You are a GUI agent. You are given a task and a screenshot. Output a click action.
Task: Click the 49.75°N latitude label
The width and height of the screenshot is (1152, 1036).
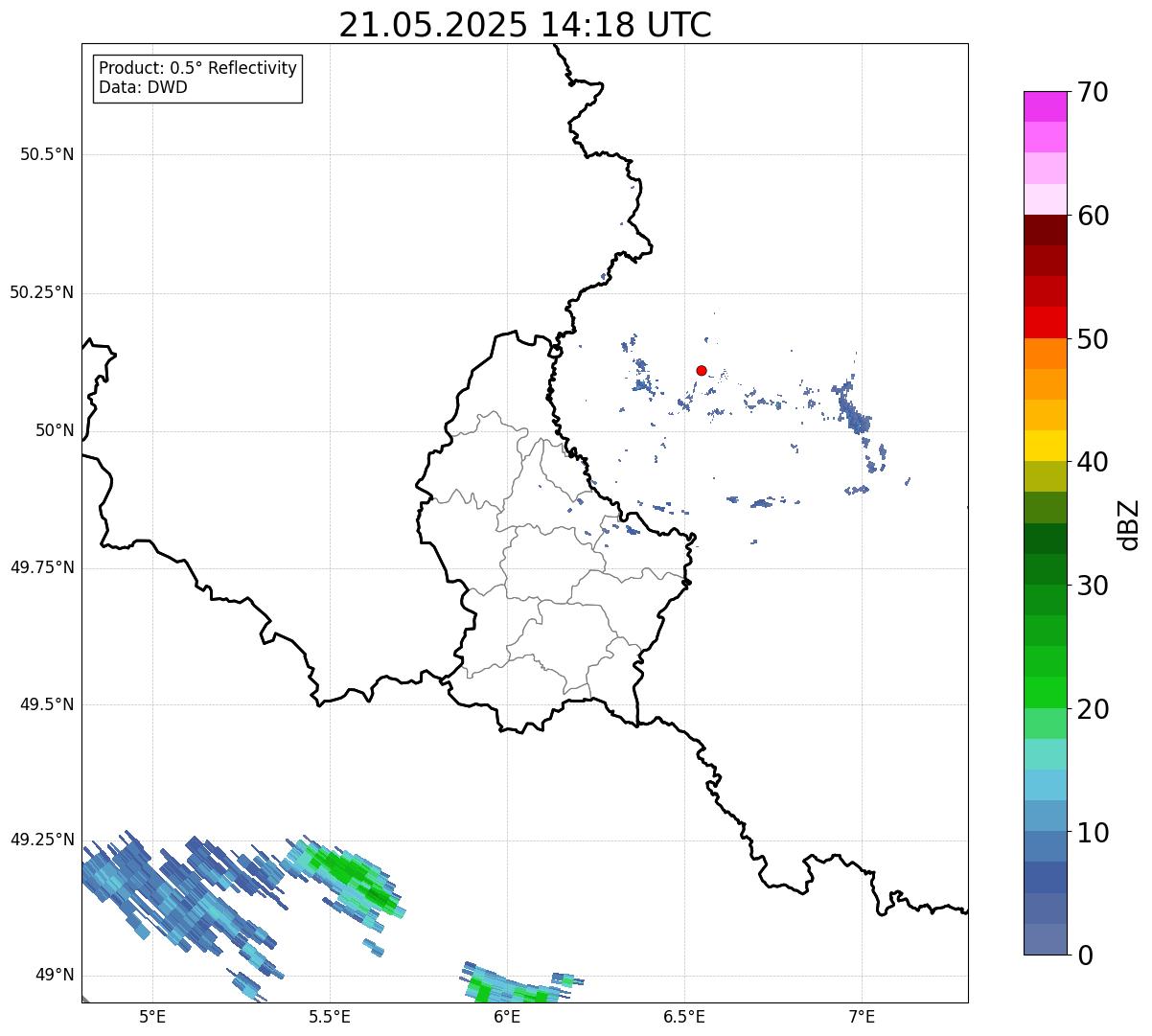pyautogui.click(x=41, y=568)
